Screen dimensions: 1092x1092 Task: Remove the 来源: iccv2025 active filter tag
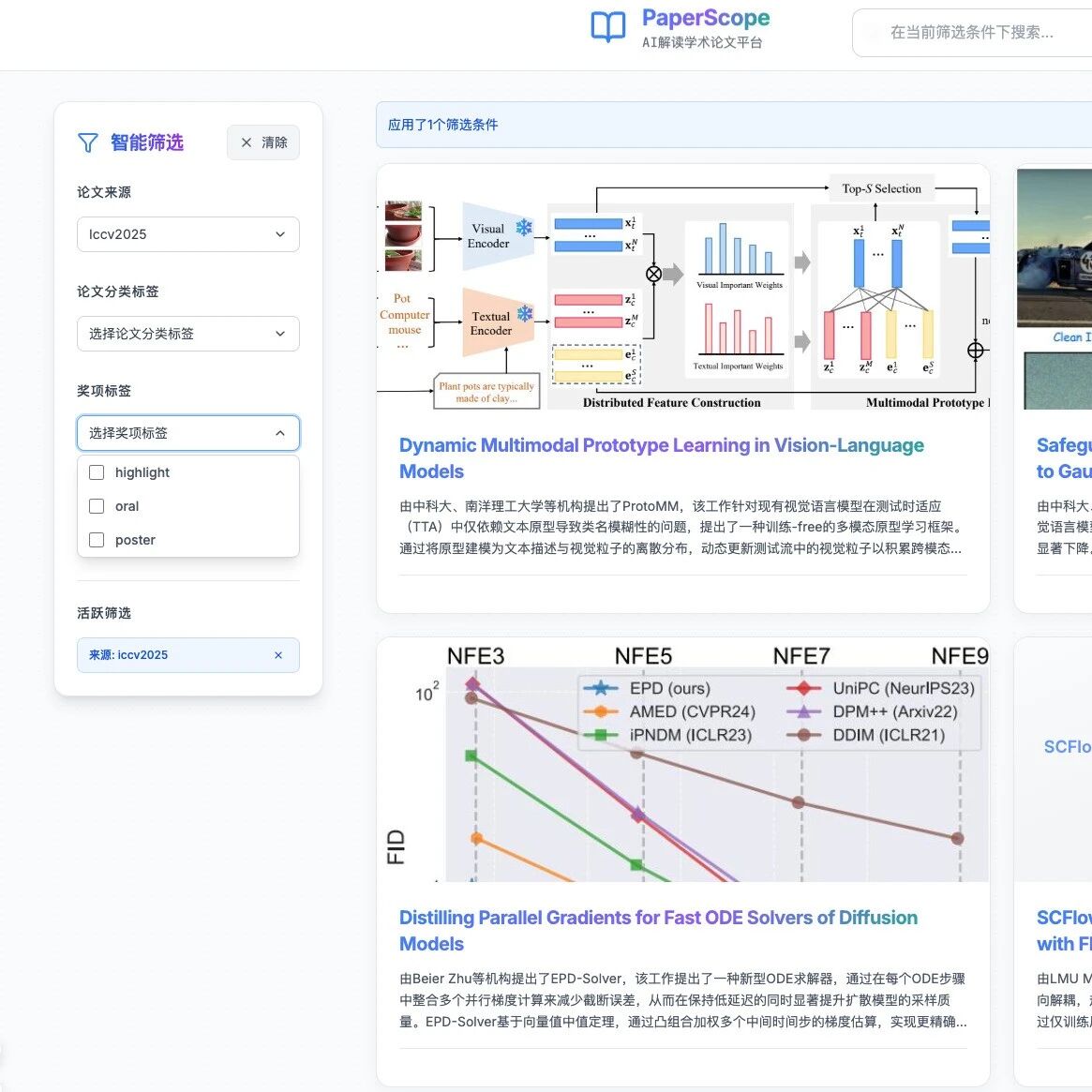coord(278,655)
